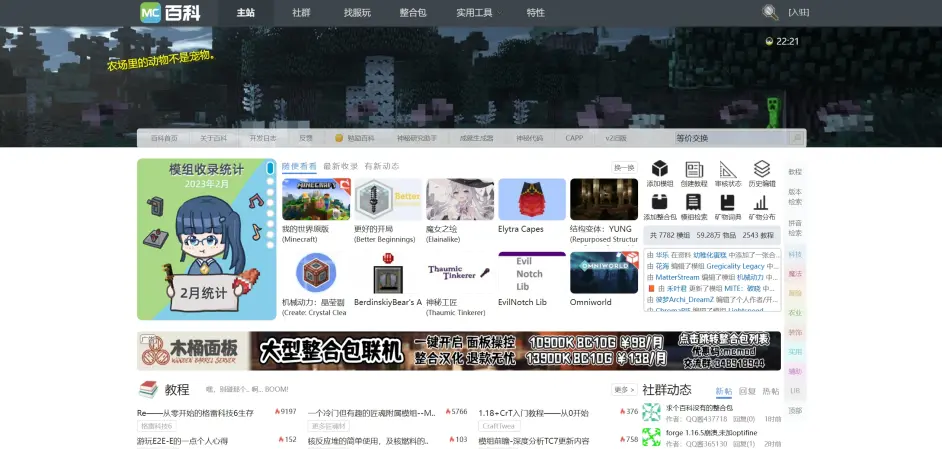Click the 添加整合包 box icon
The image size is (942, 449).
tap(660, 202)
